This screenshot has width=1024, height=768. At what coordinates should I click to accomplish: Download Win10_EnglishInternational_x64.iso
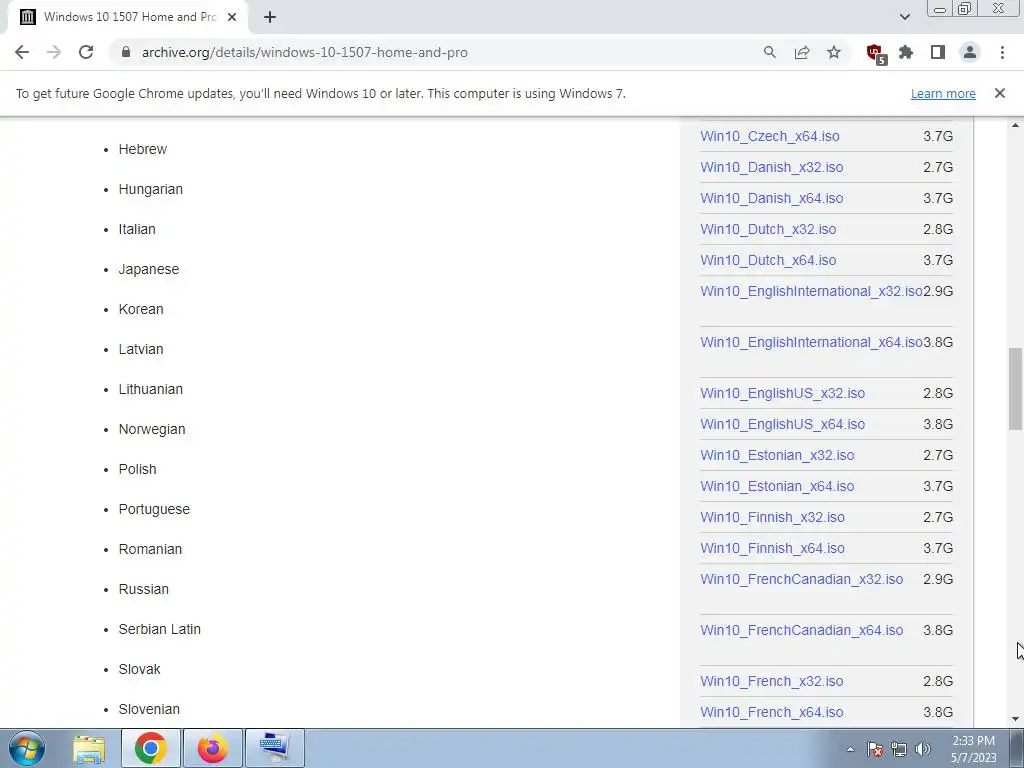pos(811,342)
